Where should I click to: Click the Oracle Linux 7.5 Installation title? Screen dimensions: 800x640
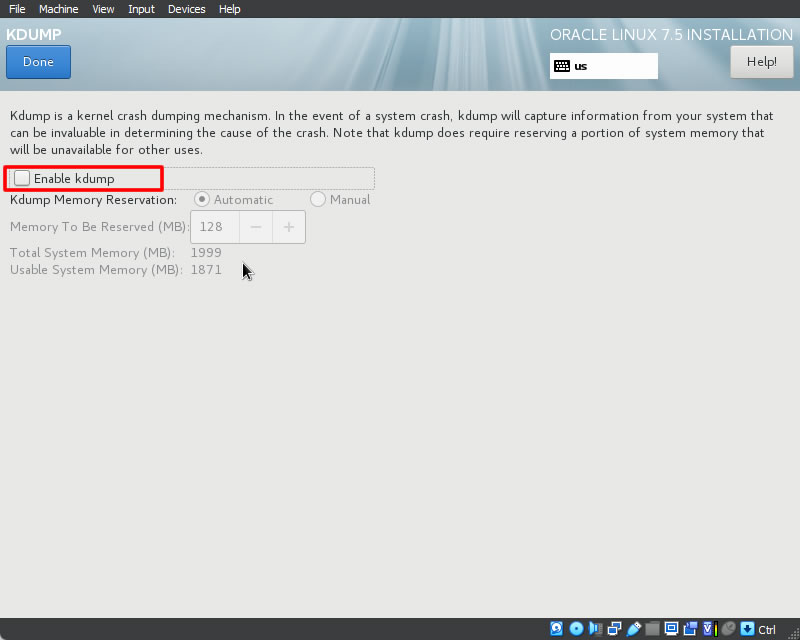pyautogui.click(x=671, y=34)
